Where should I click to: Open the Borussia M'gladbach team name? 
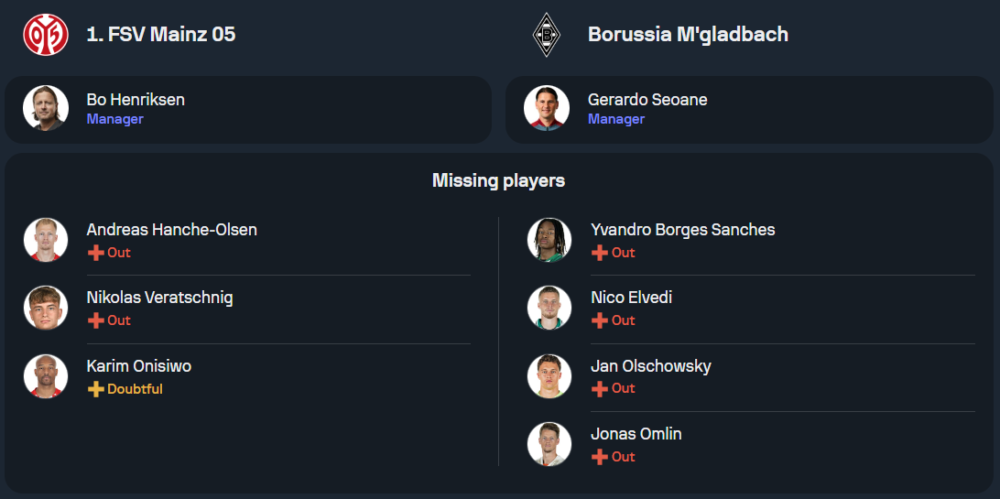pos(688,34)
